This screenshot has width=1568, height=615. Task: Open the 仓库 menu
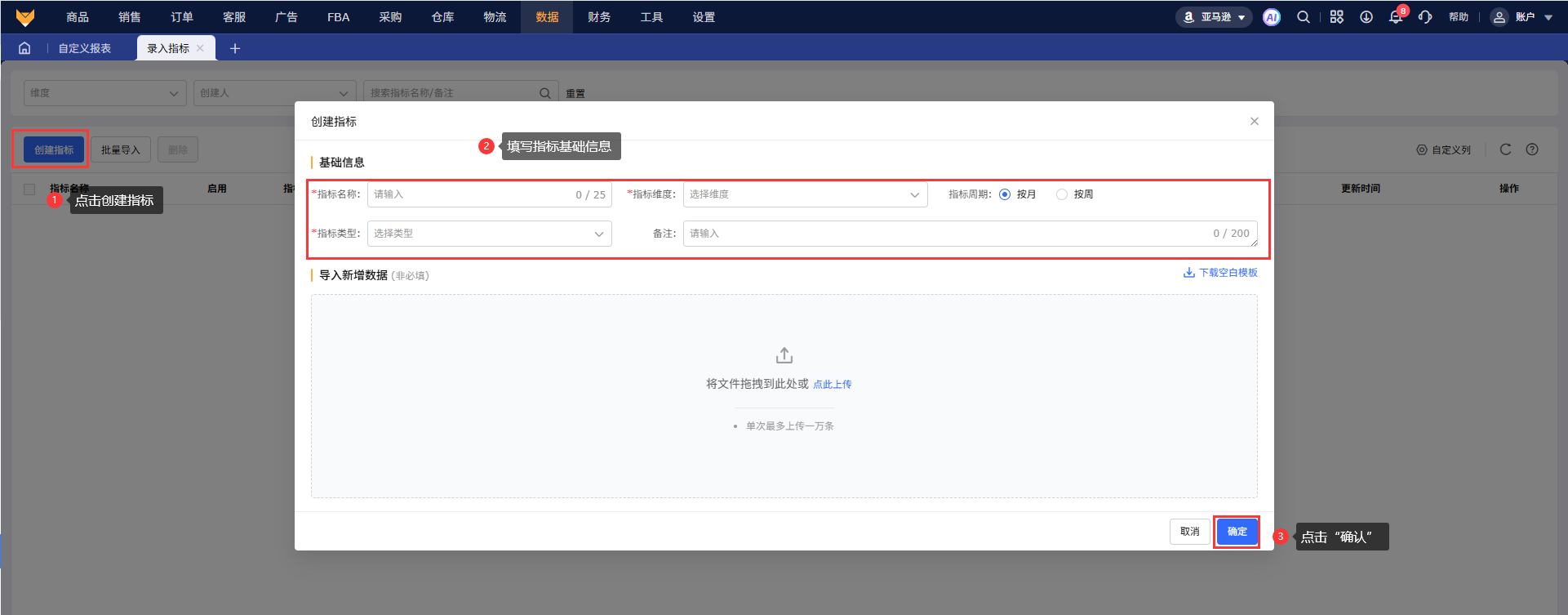pos(442,17)
